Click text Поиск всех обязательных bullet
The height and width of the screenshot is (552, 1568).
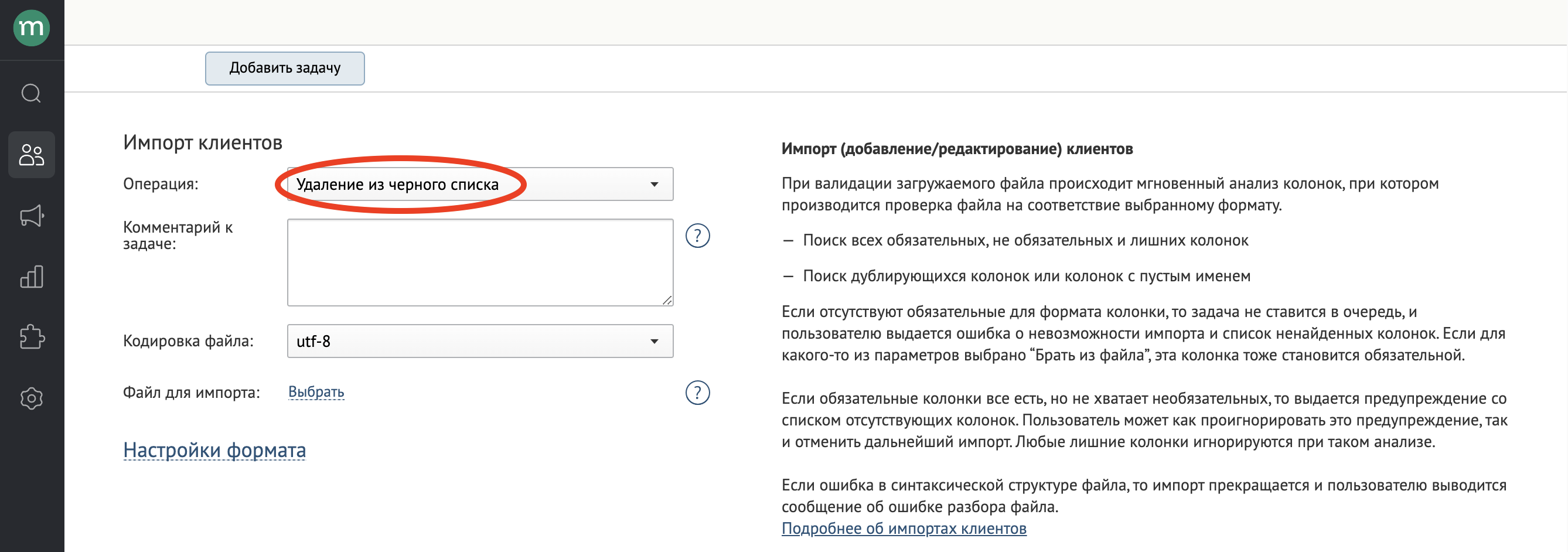coord(1025,240)
